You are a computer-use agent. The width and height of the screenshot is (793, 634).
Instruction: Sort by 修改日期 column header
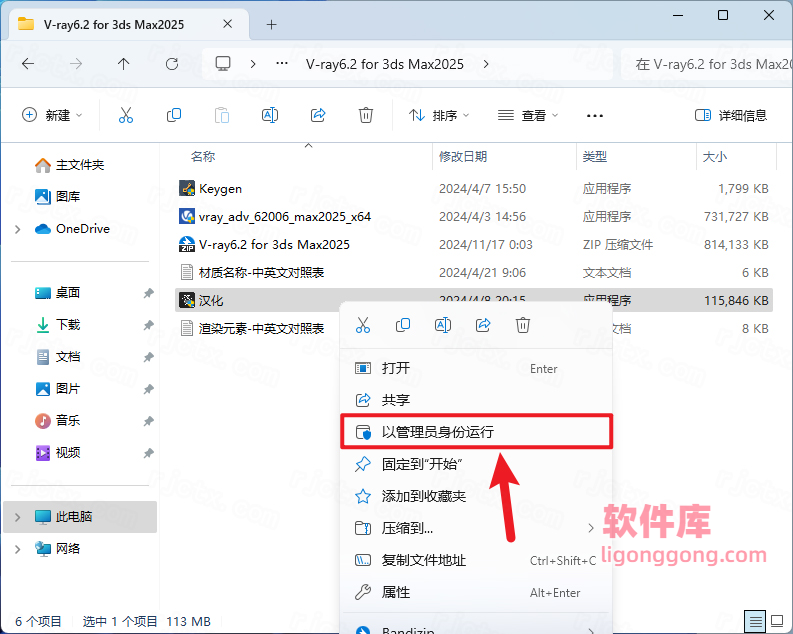click(463, 157)
